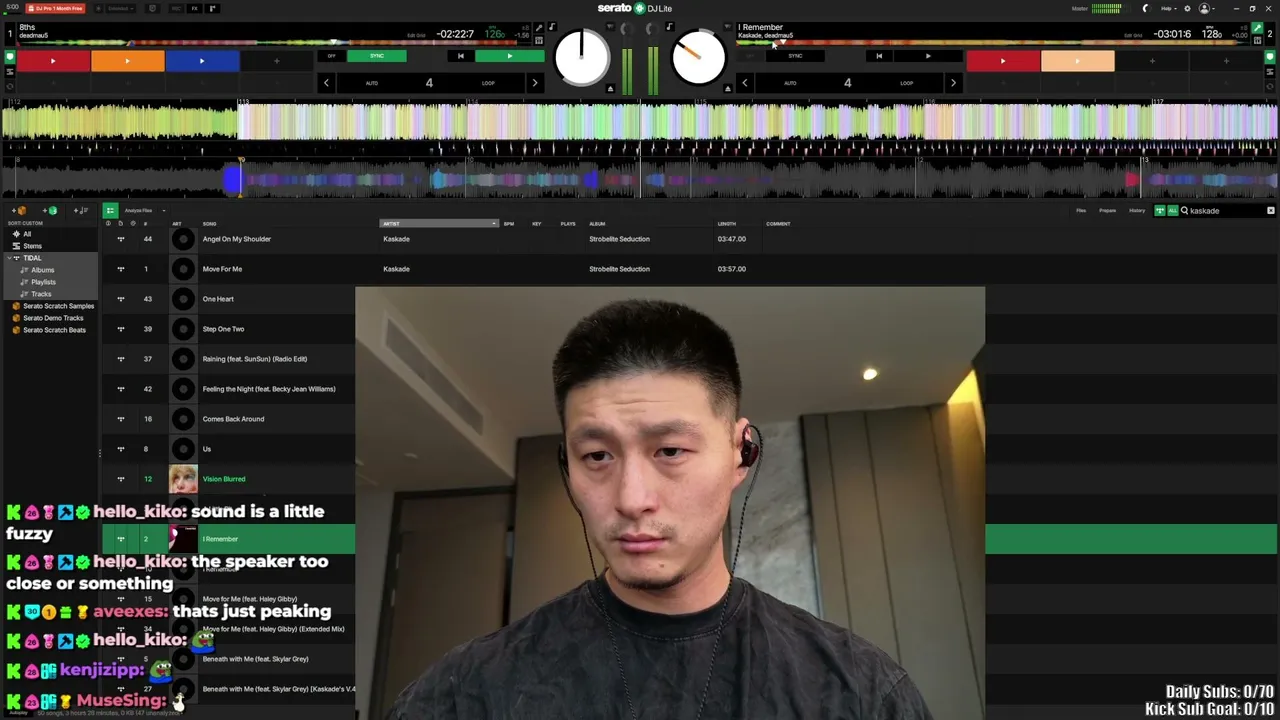
Task: Open the settings gear
Action: (1187, 8)
